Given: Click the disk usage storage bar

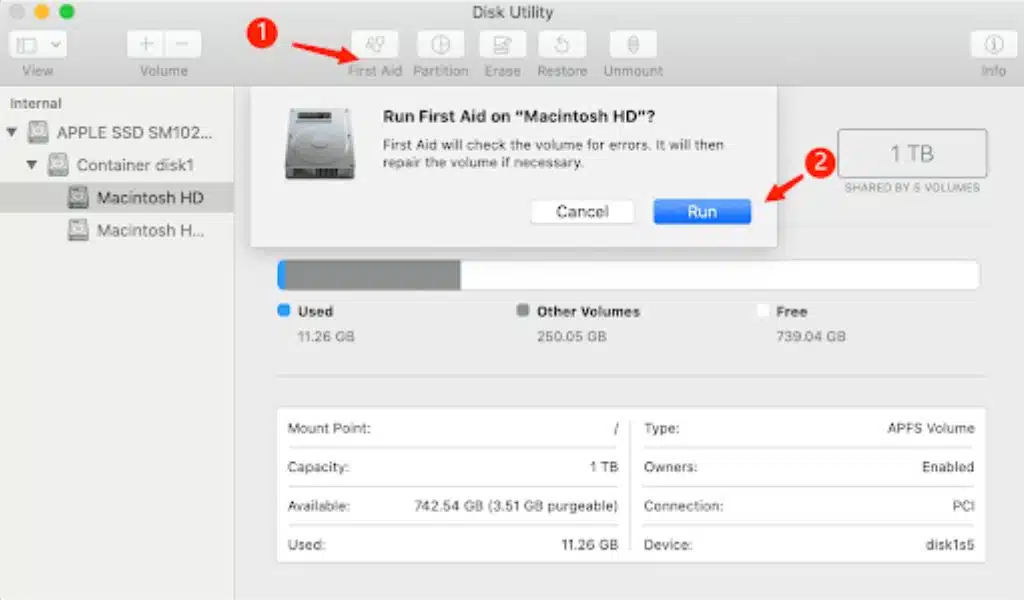Looking at the screenshot, I should point(628,275).
